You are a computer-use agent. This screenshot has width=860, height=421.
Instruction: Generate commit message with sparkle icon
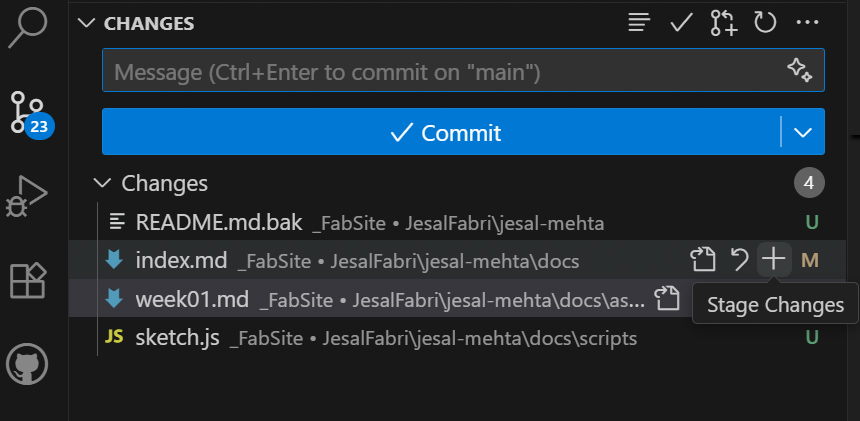[x=798, y=70]
